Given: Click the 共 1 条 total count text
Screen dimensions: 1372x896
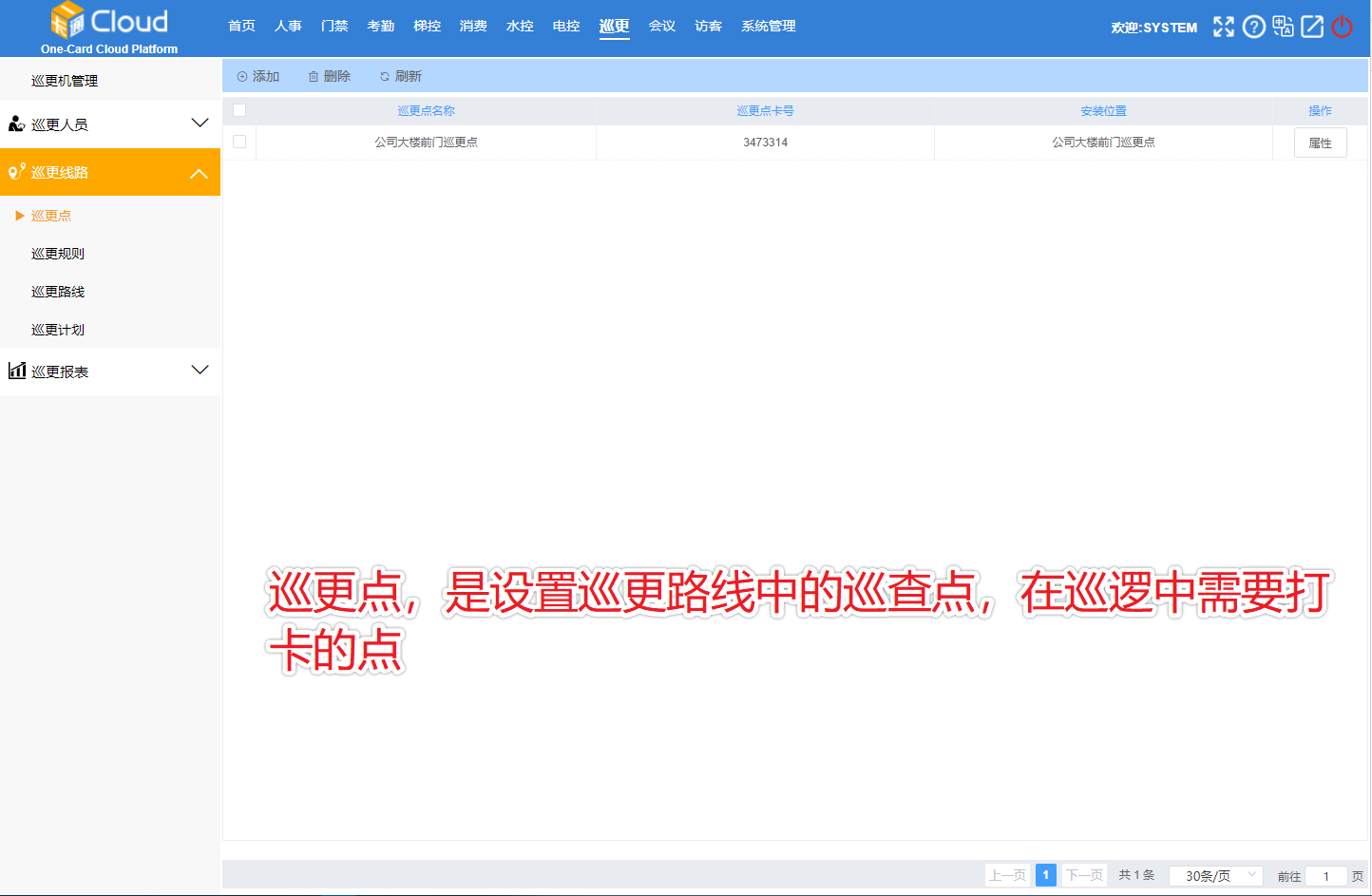Looking at the screenshot, I should coord(1136,875).
